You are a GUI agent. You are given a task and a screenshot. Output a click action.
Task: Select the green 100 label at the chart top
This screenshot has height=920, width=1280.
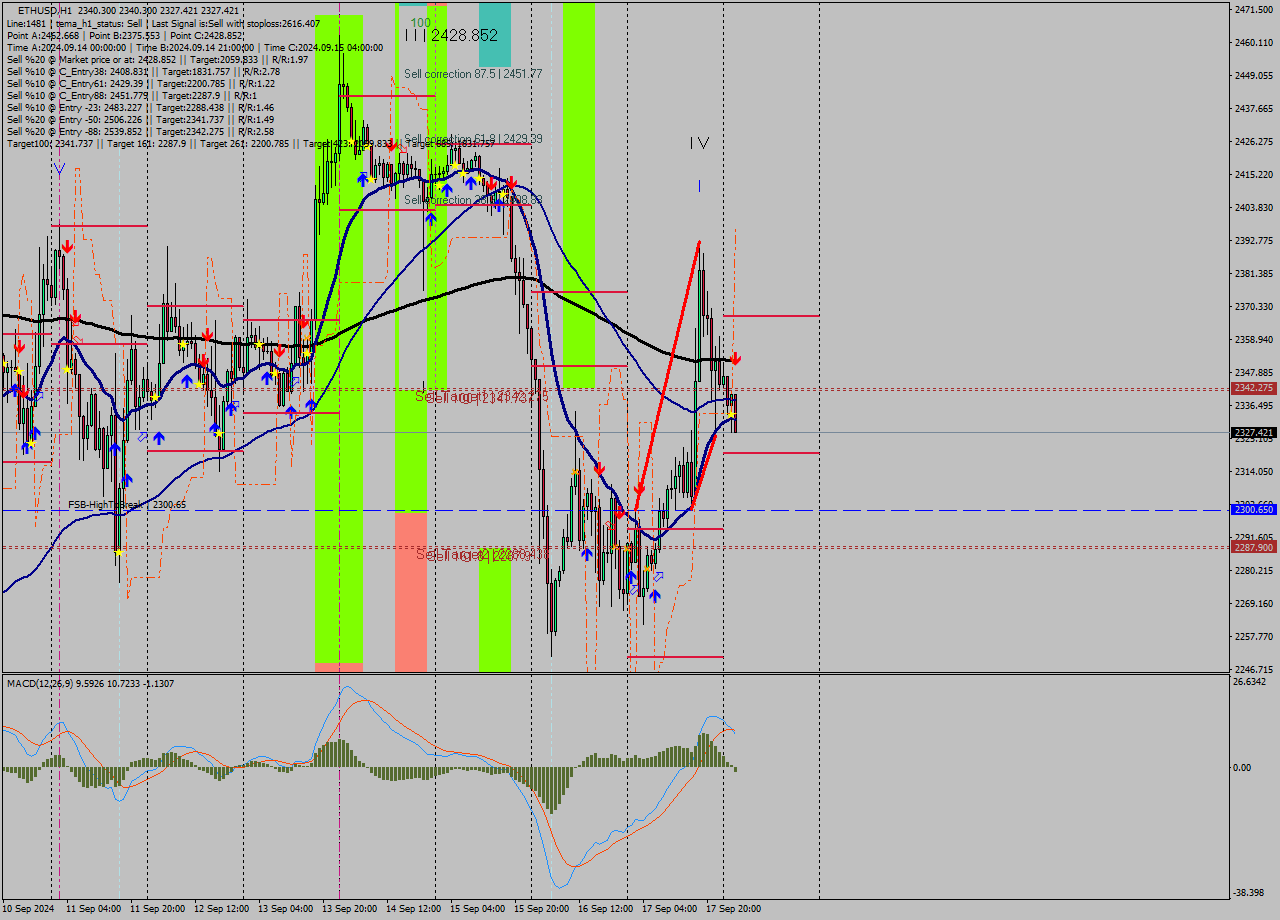(421, 22)
